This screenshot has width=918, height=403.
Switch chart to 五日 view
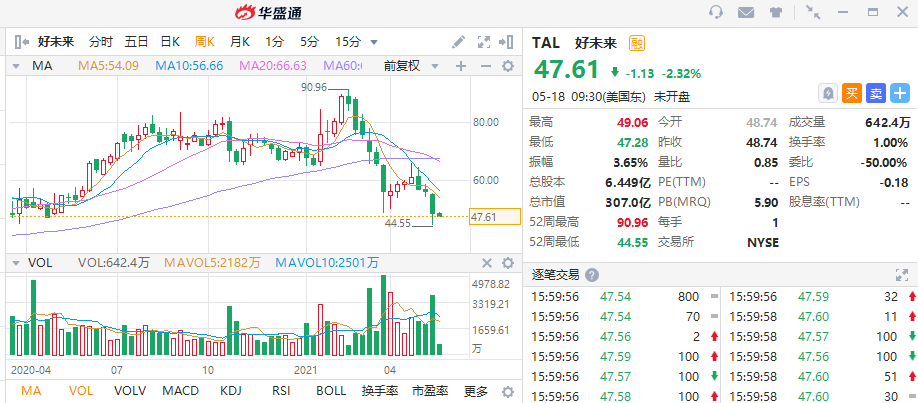pyautogui.click(x=136, y=42)
